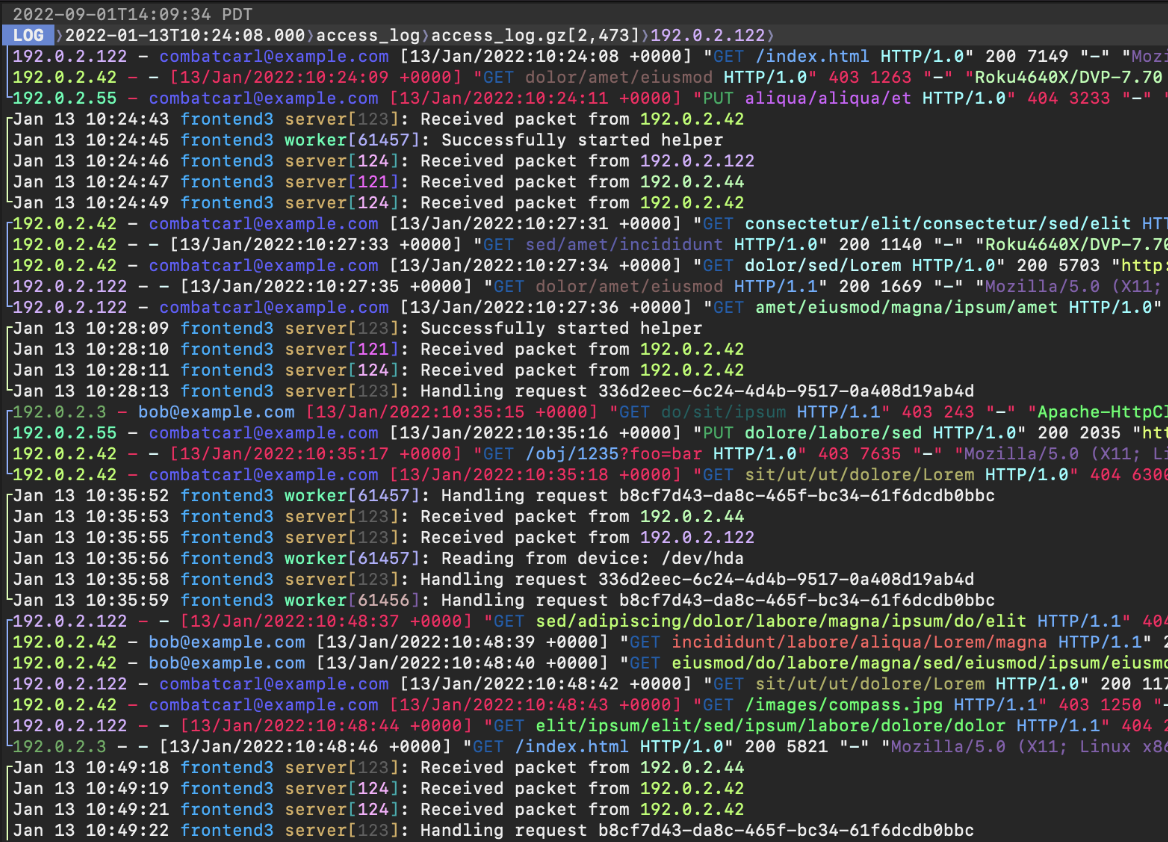Select the 10:24:45 worker[61457] Successfully started helper line
Screen dimensions: 1168x842
coord(368,139)
